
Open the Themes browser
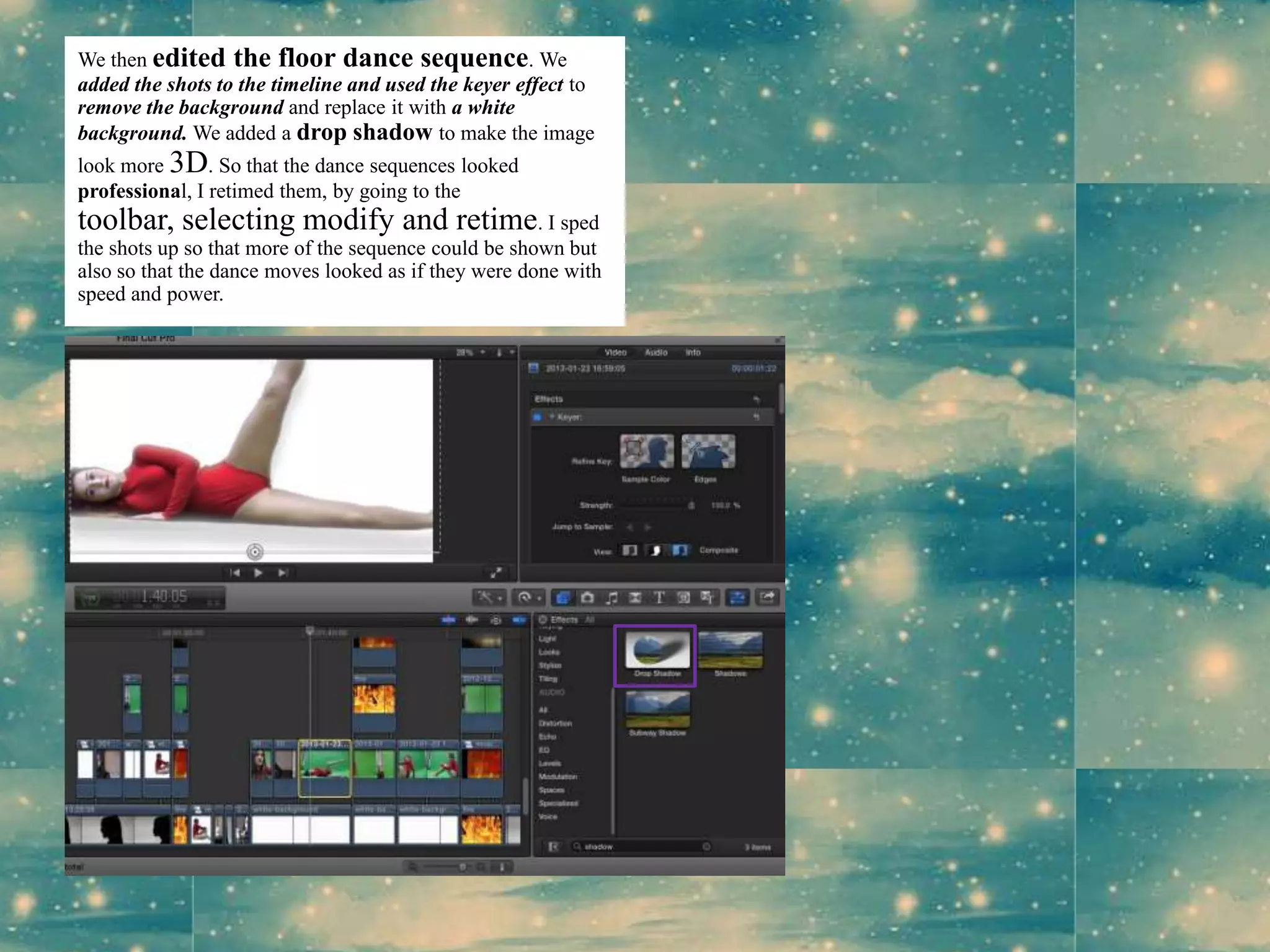point(707,597)
